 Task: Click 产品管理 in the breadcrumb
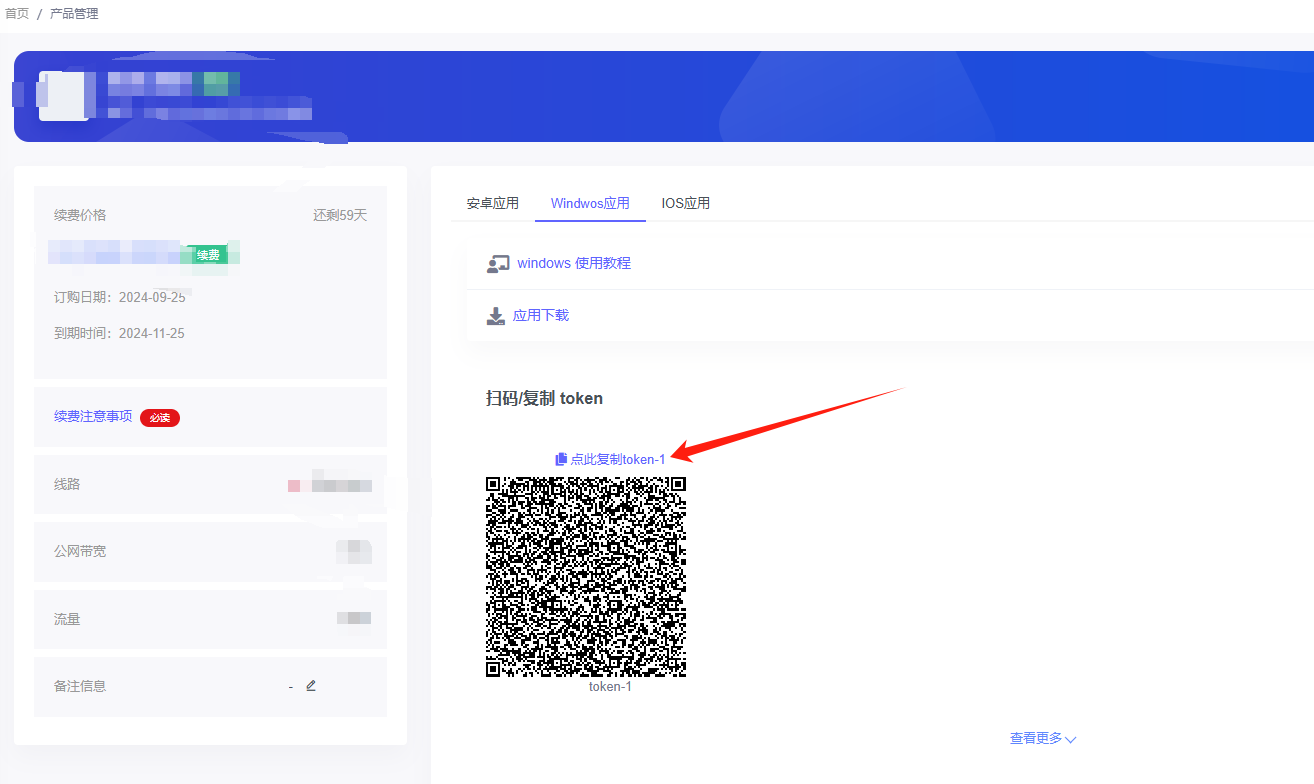click(74, 14)
